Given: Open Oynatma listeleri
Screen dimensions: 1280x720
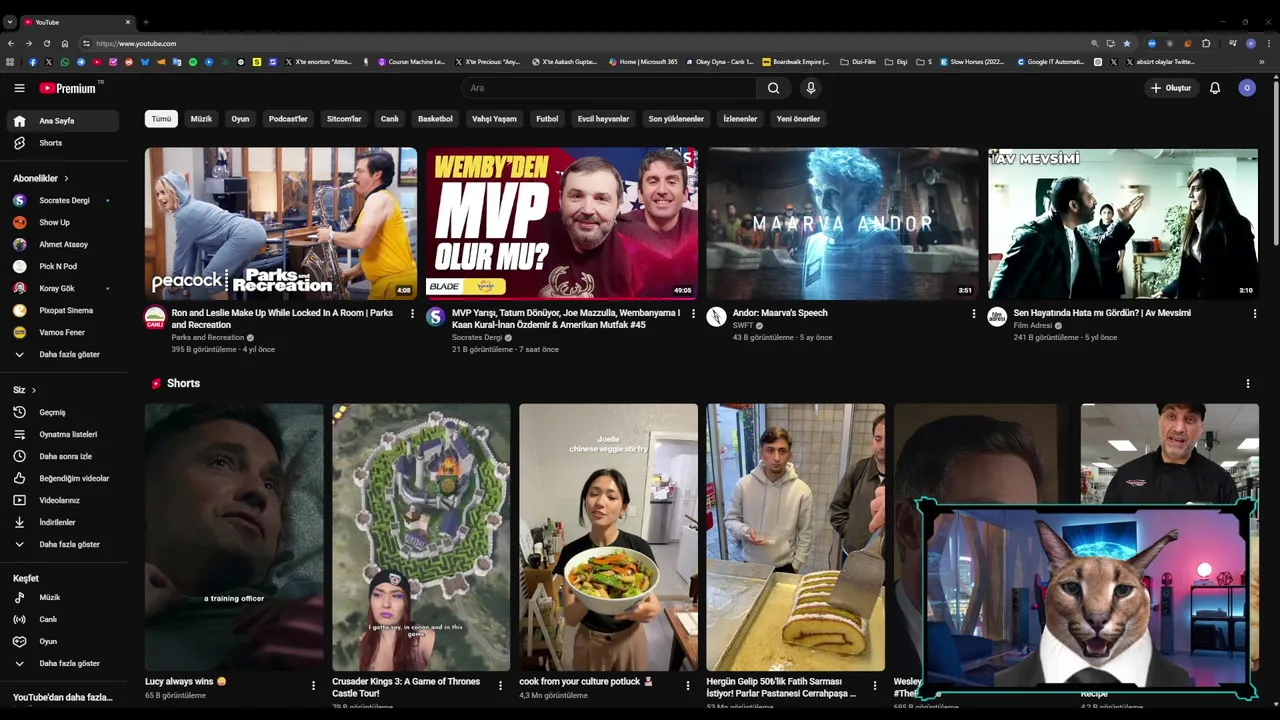Looking at the screenshot, I should (x=63, y=434).
